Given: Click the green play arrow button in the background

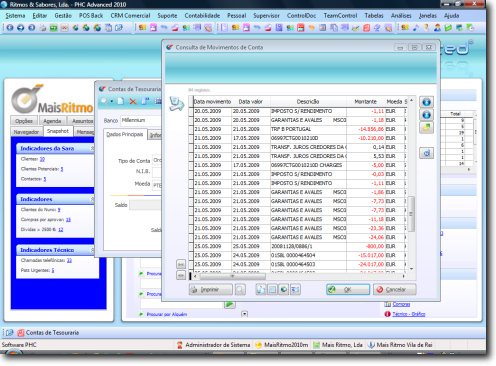Looking at the screenshot, I should coord(230,304).
